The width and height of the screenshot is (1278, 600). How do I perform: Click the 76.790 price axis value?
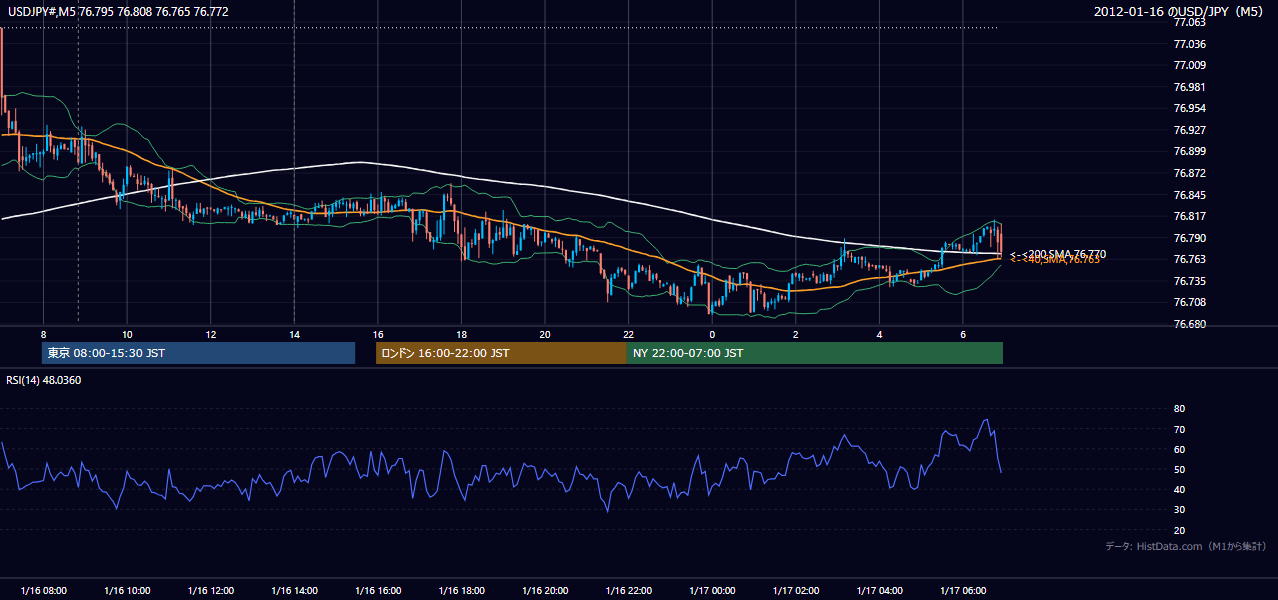coord(1189,238)
